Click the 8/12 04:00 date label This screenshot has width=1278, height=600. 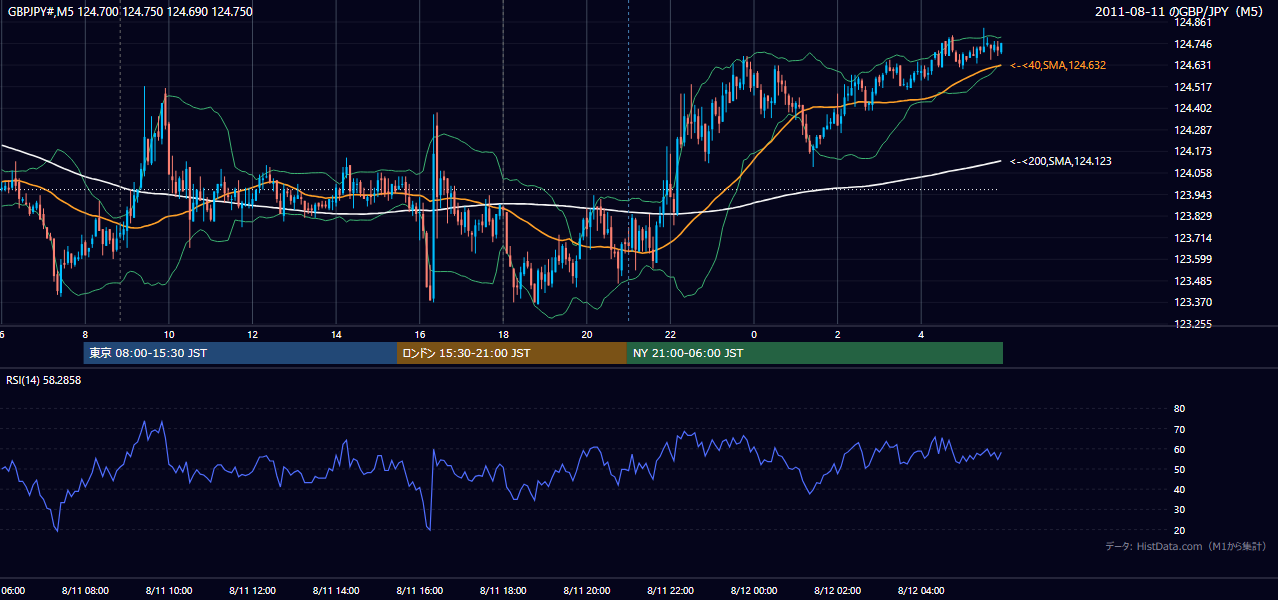(x=921, y=591)
